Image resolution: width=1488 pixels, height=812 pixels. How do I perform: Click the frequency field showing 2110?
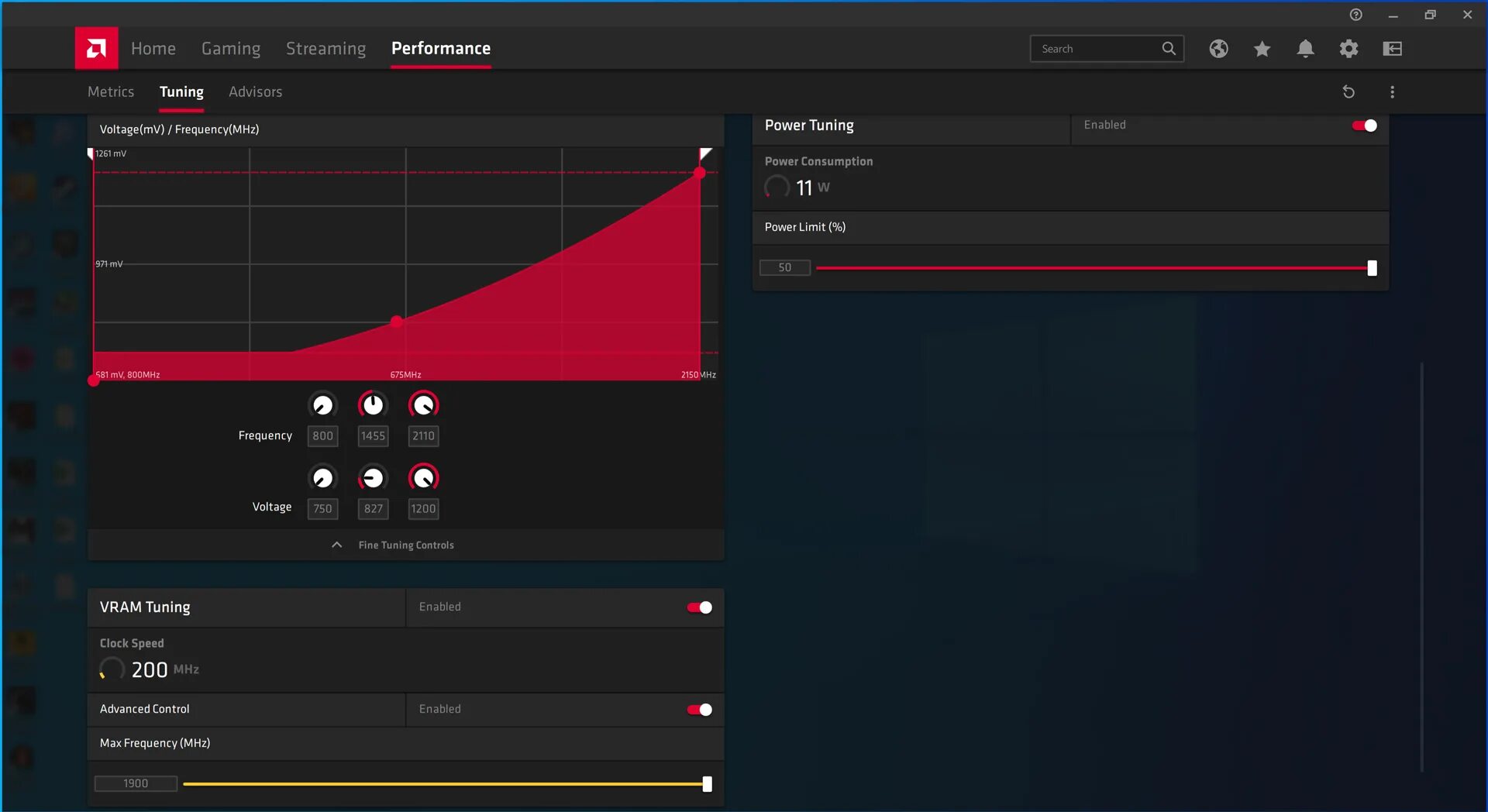423,435
